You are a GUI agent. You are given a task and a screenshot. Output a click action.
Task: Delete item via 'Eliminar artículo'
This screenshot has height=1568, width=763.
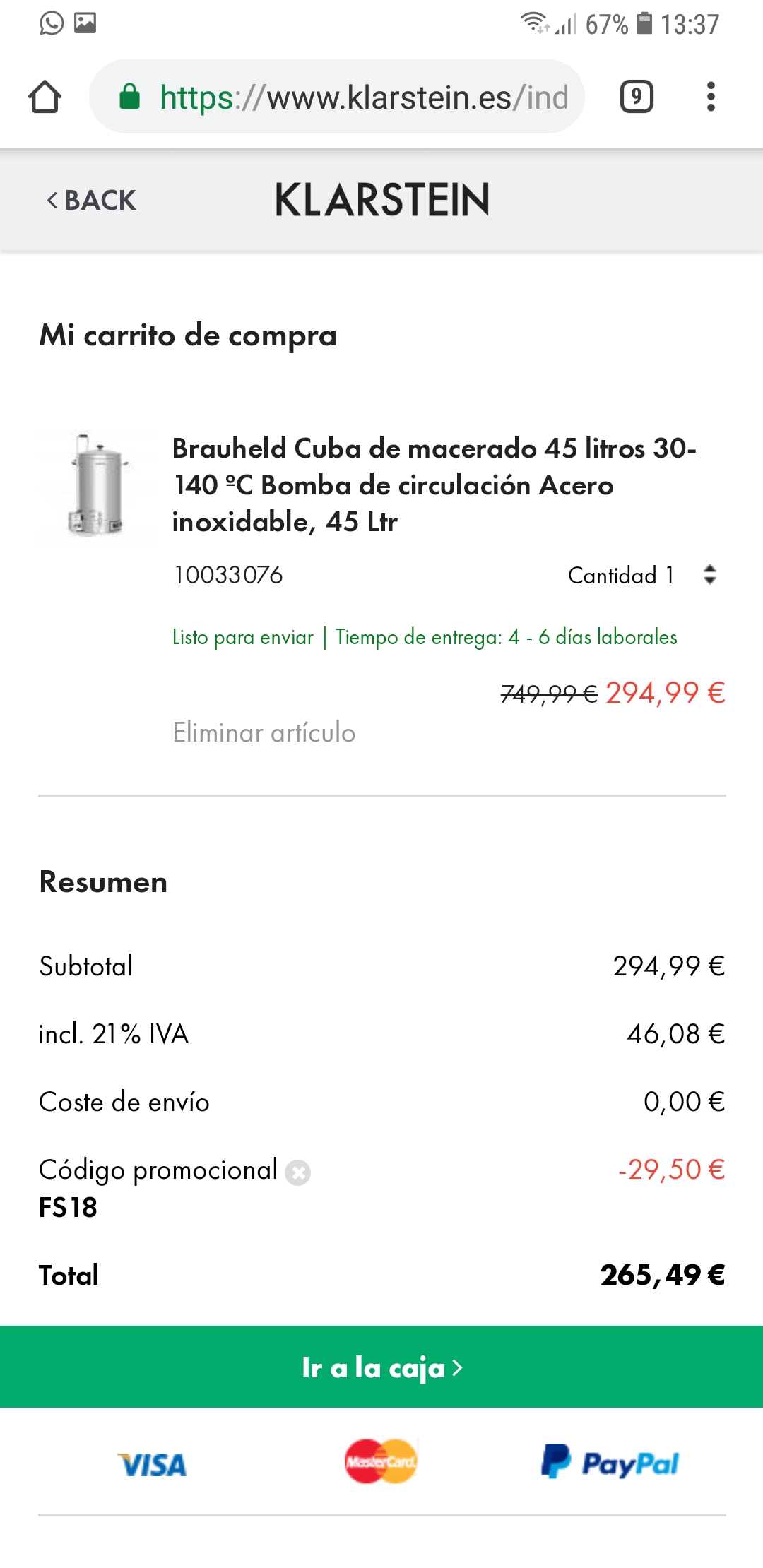click(x=264, y=732)
